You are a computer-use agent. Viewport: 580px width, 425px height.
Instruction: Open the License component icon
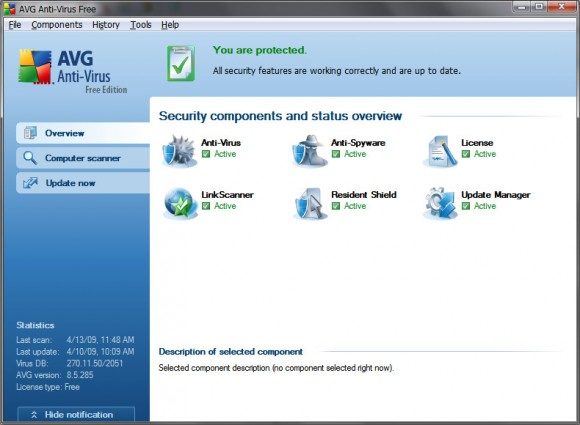[x=440, y=151]
